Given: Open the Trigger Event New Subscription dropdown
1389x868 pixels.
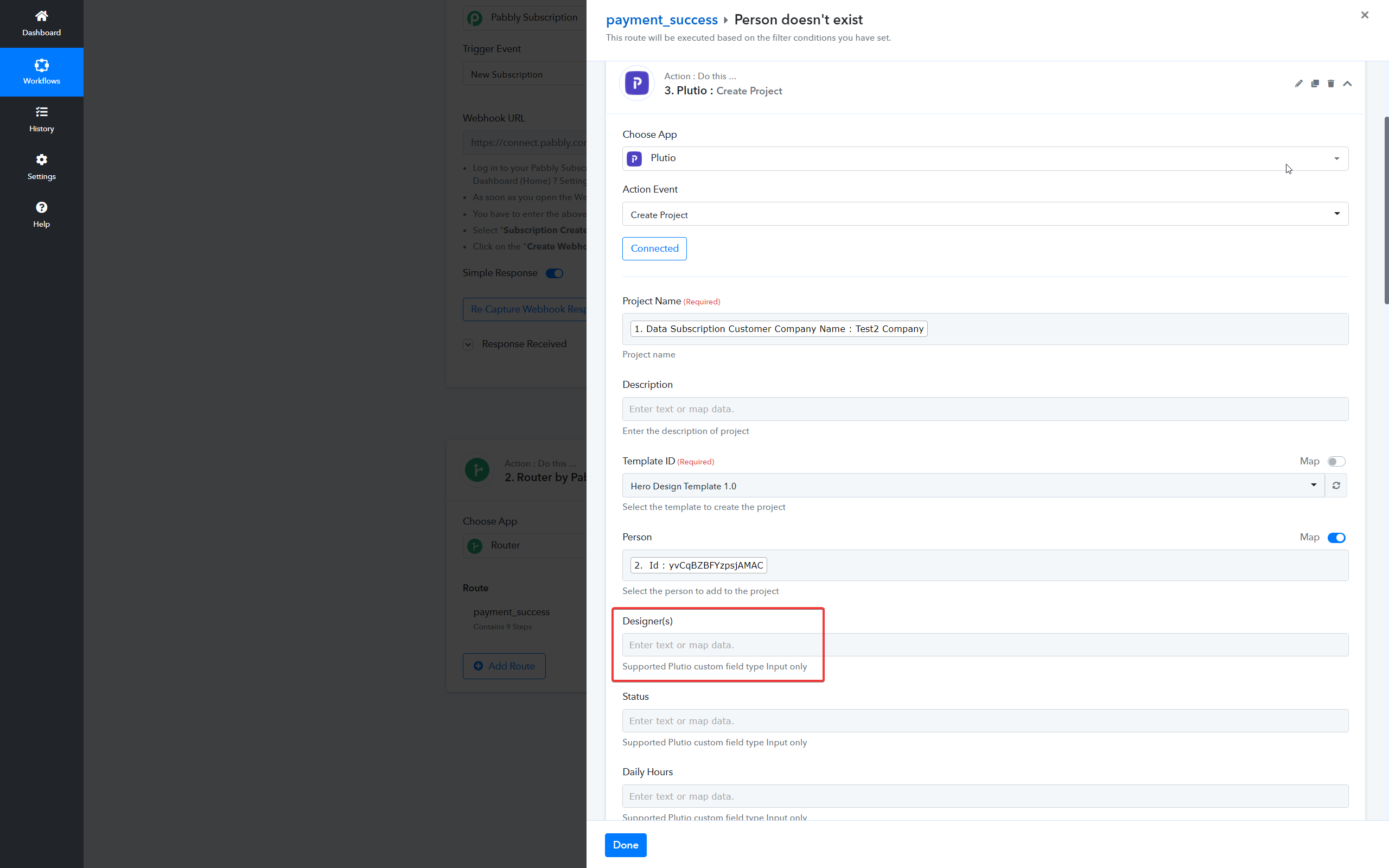Looking at the screenshot, I should [525, 74].
